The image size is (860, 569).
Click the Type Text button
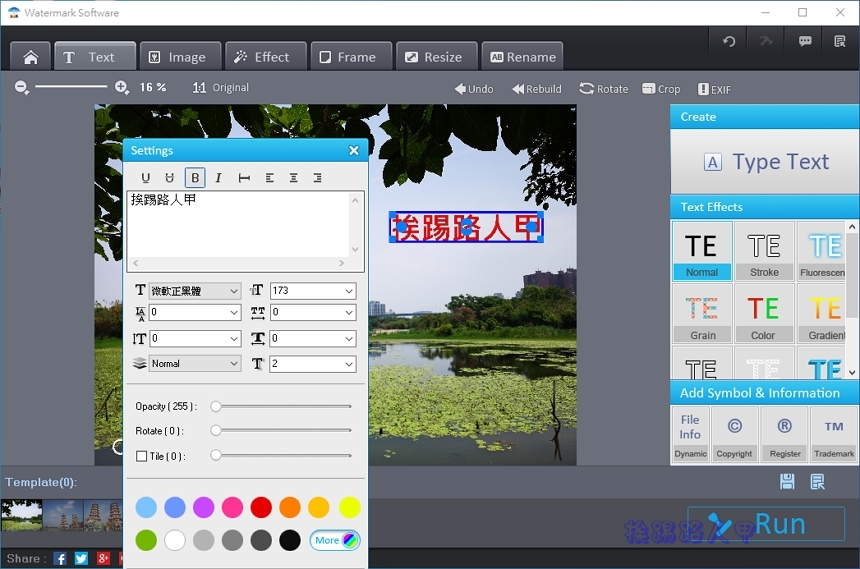click(766, 162)
